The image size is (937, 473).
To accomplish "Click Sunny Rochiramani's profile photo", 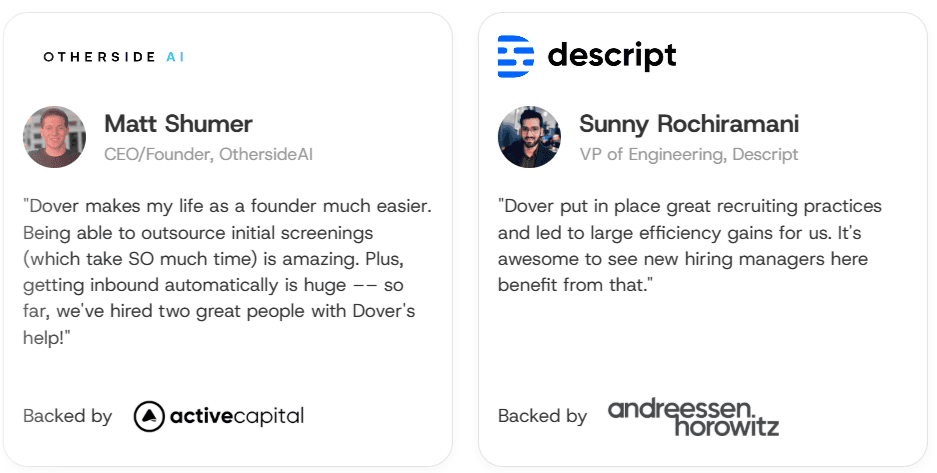I will click(x=529, y=137).
